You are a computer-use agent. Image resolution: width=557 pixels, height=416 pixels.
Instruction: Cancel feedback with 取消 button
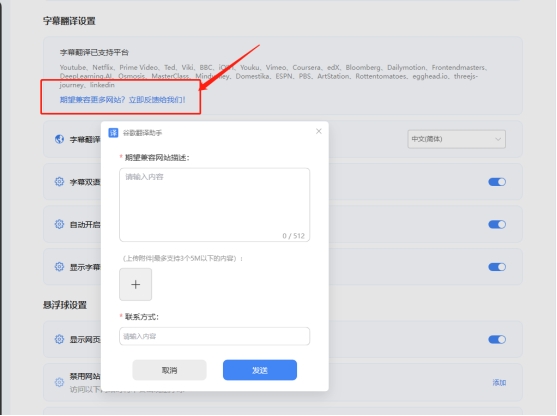point(169,370)
